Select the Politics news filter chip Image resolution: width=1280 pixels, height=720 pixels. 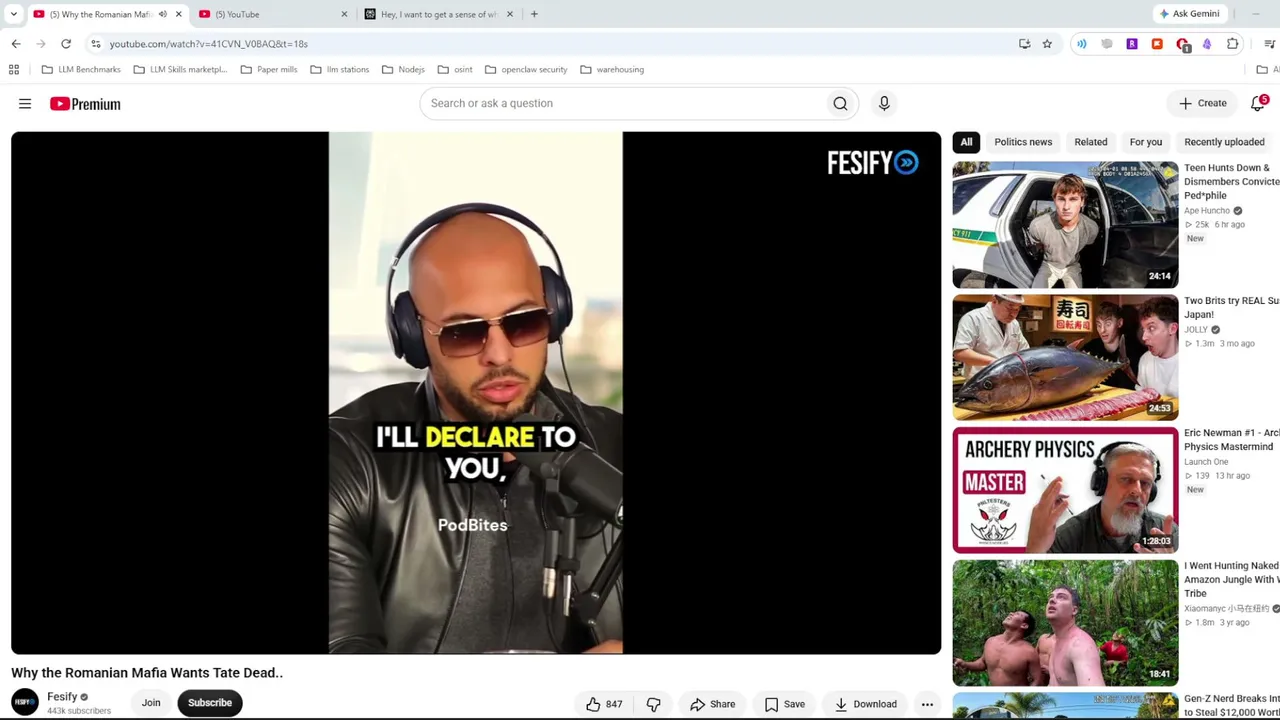[x=1023, y=142]
